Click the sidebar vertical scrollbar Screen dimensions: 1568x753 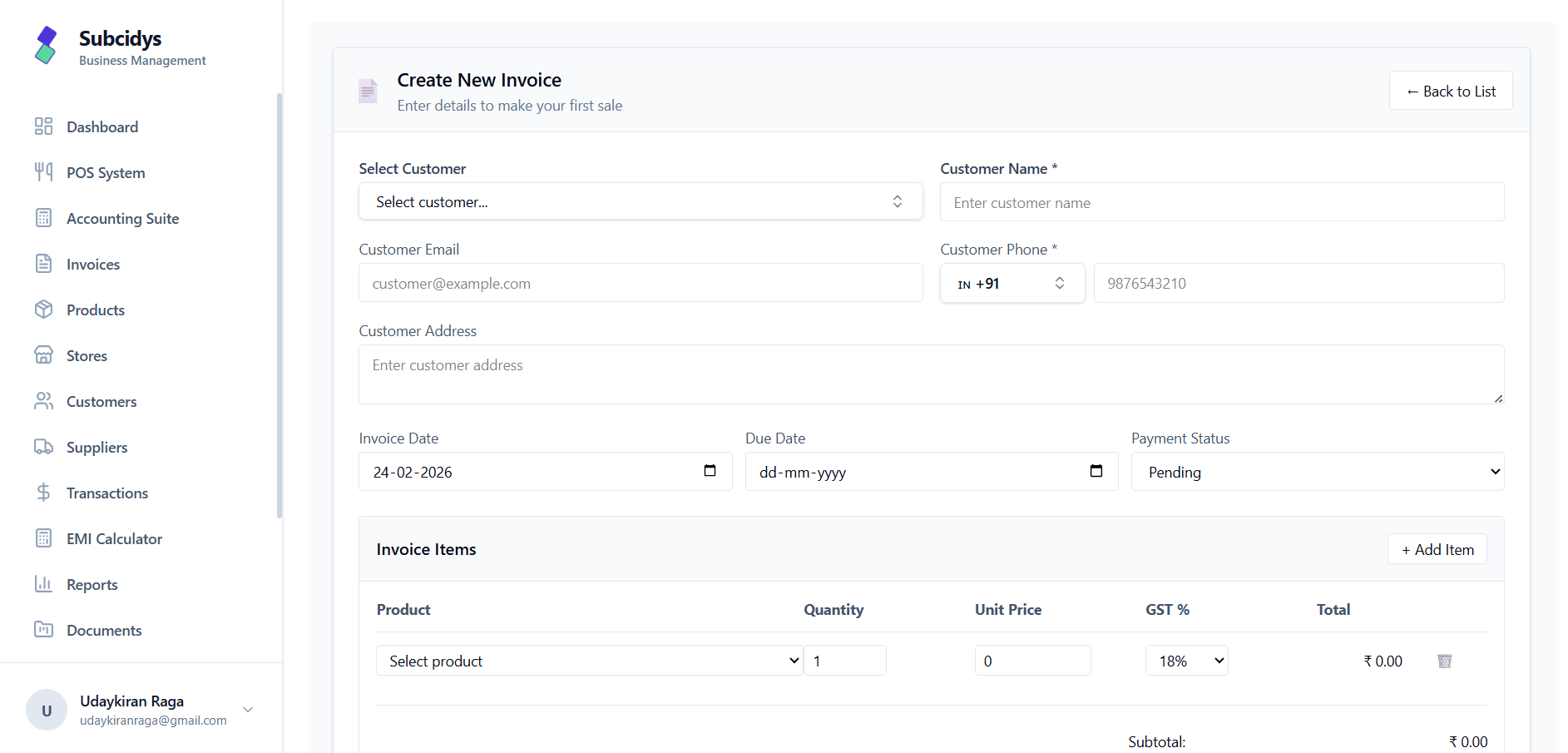tap(279, 305)
